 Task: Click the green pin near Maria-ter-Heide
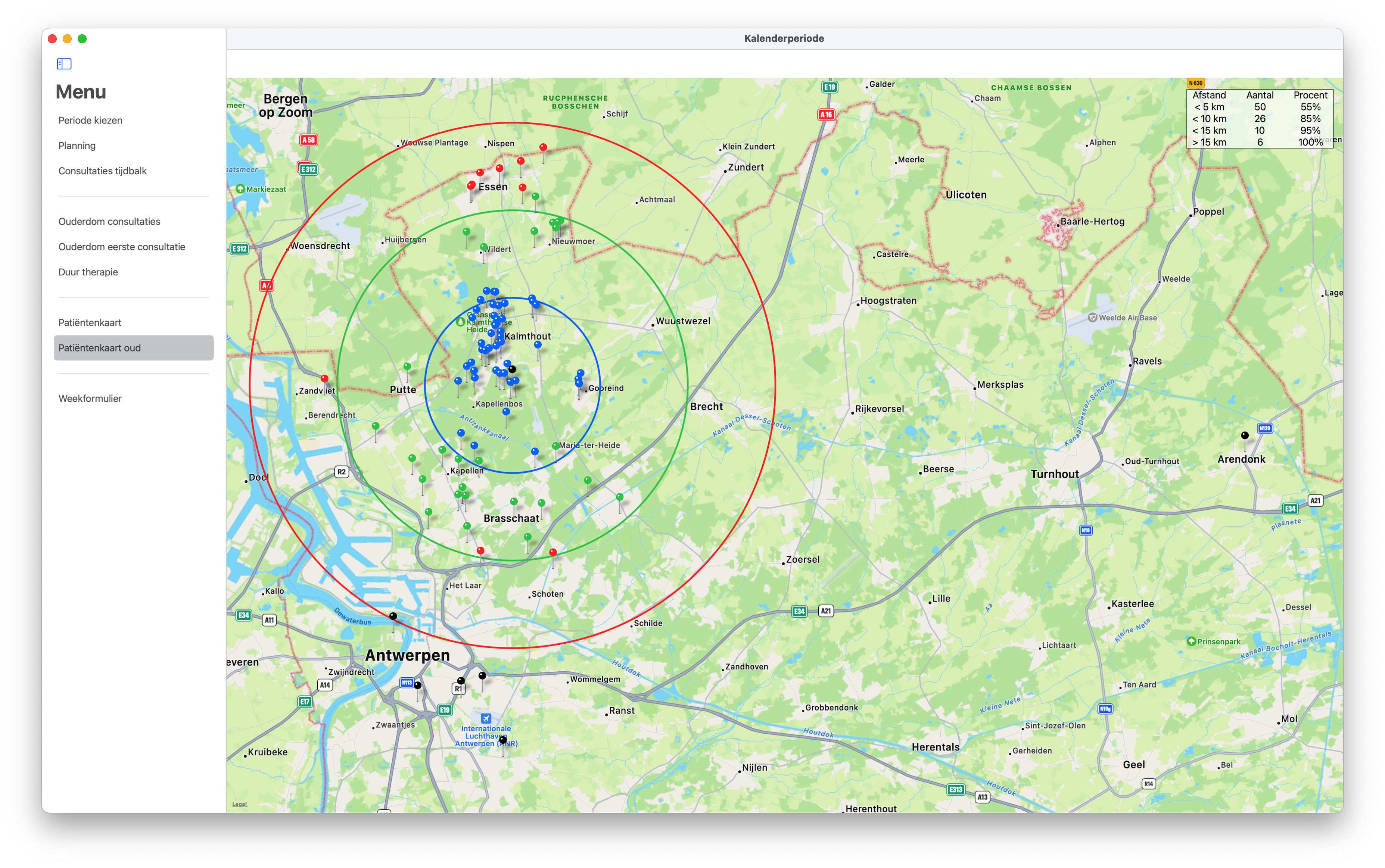(555, 446)
